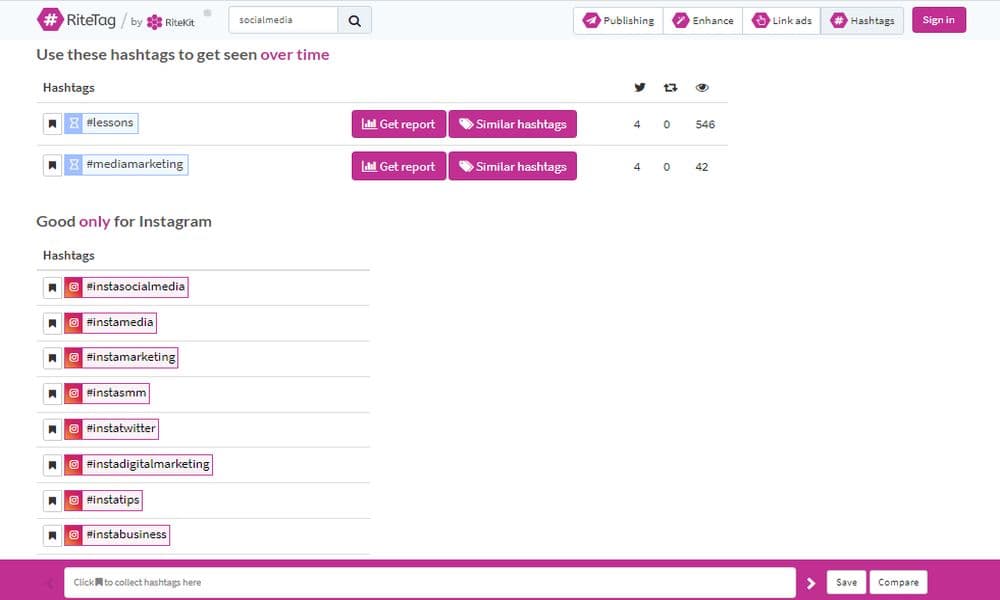1000x600 pixels.
Task: Click the Compare button
Action: click(x=898, y=582)
